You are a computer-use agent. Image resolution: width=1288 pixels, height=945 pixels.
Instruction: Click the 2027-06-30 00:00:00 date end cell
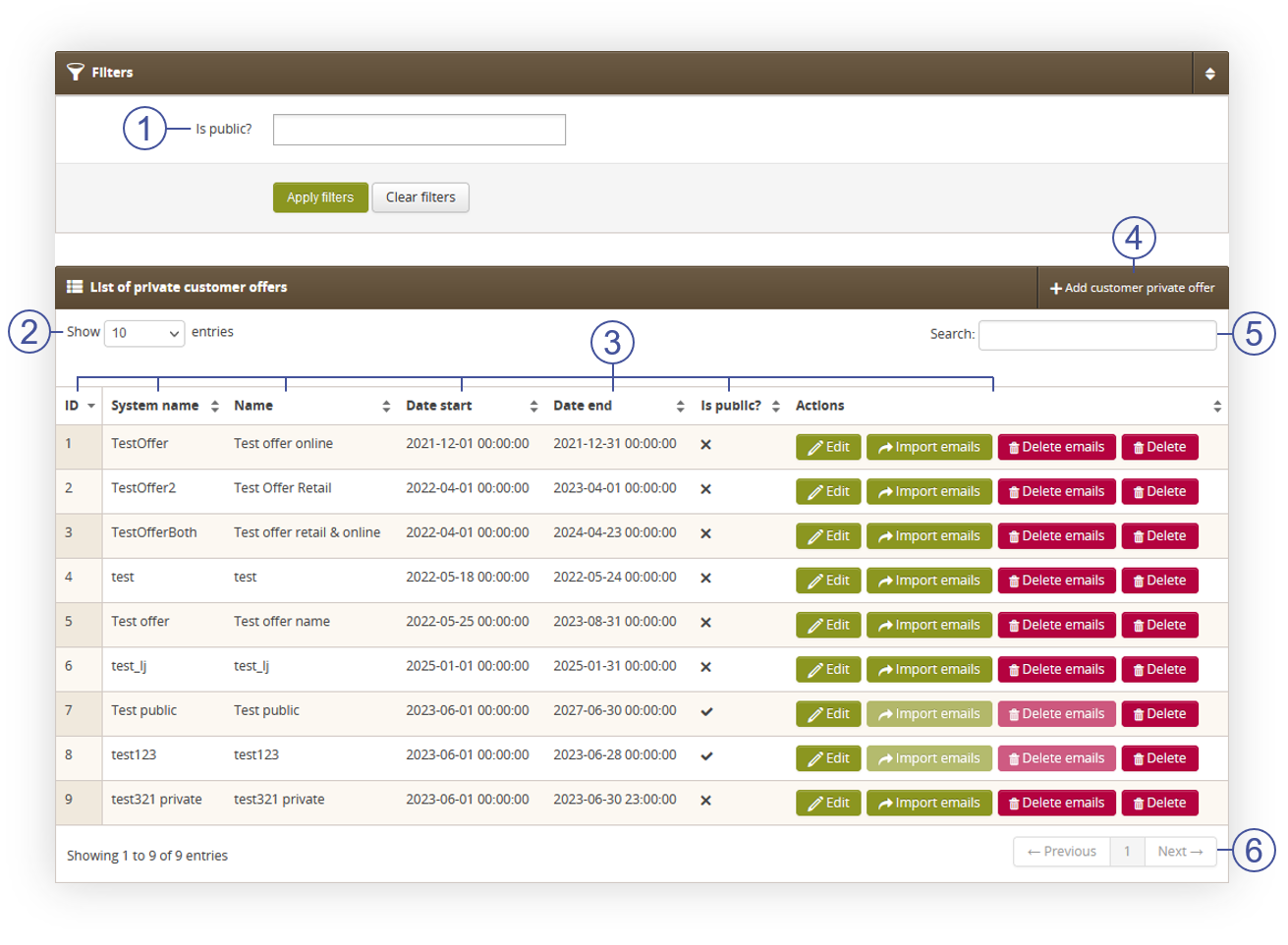pyautogui.click(x=615, y=710)
